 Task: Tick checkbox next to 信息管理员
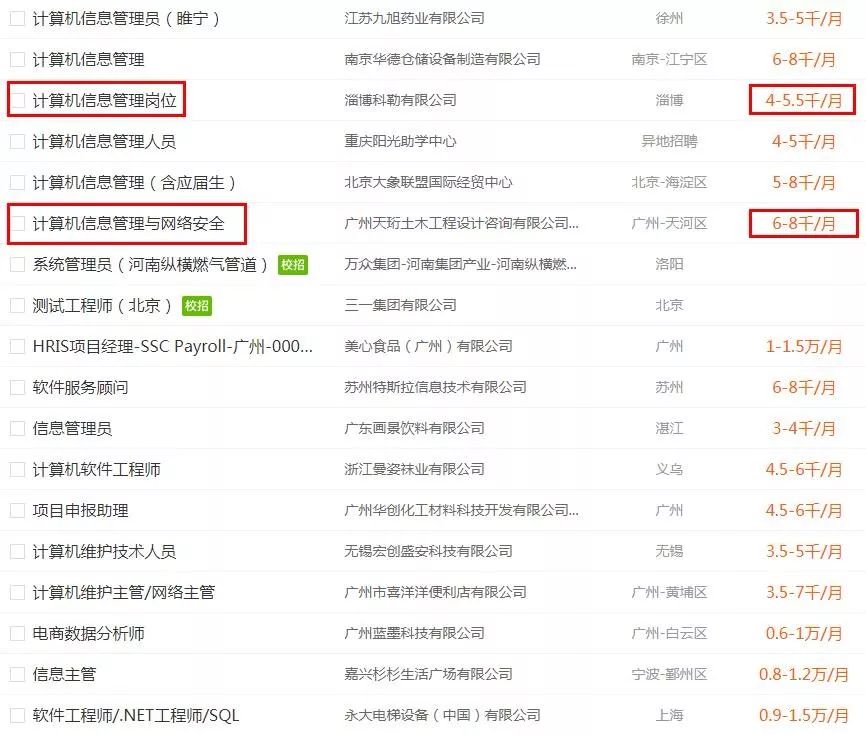pos(18,428)
